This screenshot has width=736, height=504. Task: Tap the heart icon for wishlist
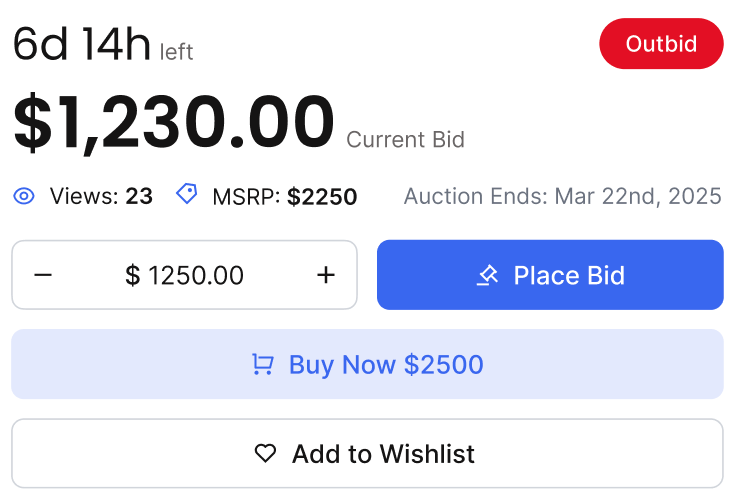265,453
